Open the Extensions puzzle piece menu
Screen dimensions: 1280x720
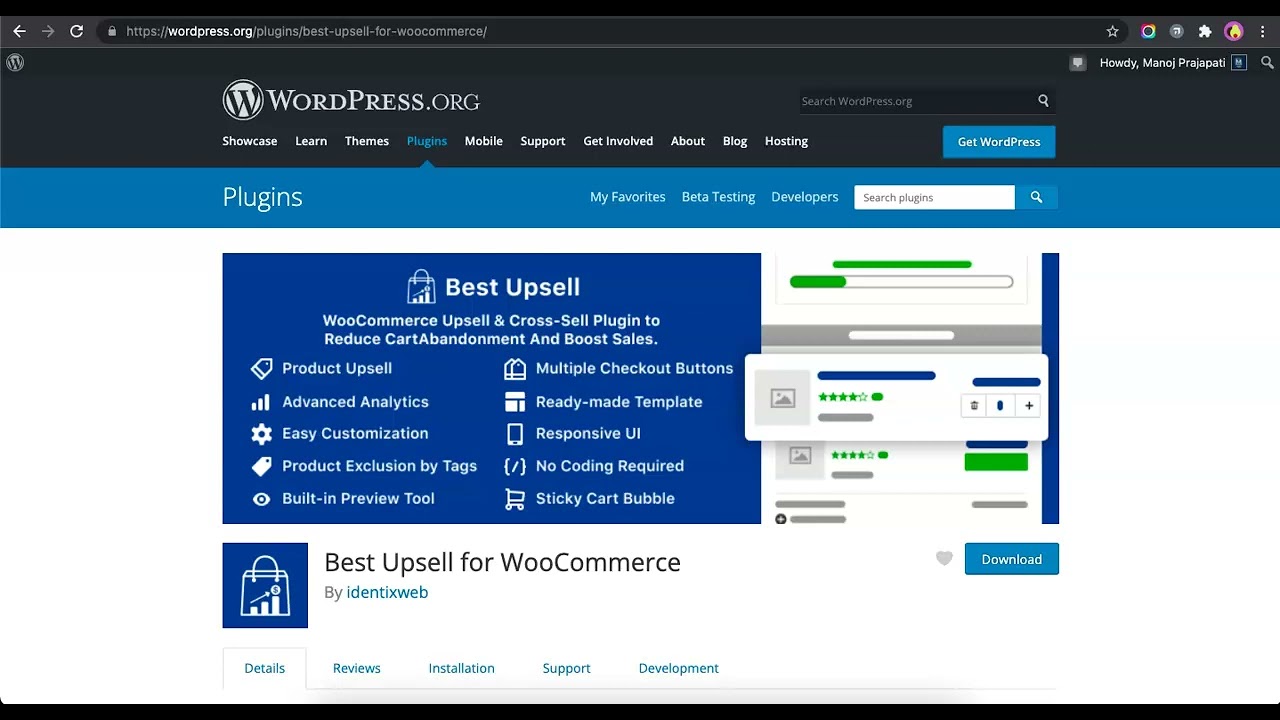[x=1205, y=31]
